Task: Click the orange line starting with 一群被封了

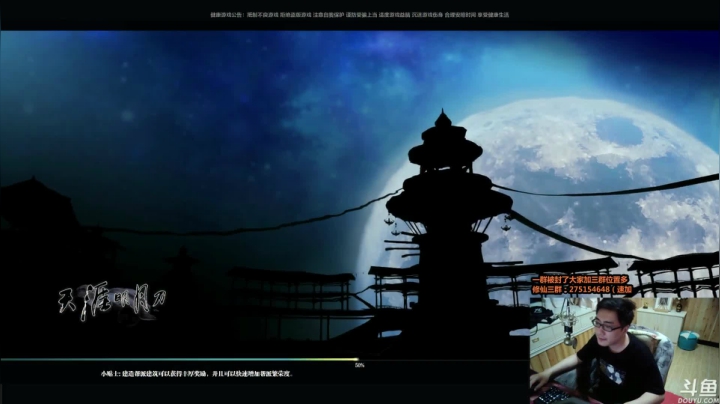Action: [x=579, y=280]
